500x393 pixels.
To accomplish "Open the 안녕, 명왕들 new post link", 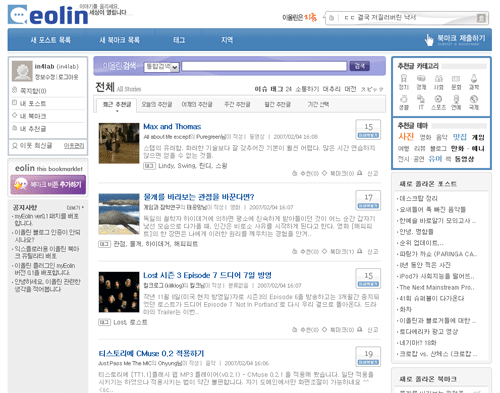I will [416, 232].
